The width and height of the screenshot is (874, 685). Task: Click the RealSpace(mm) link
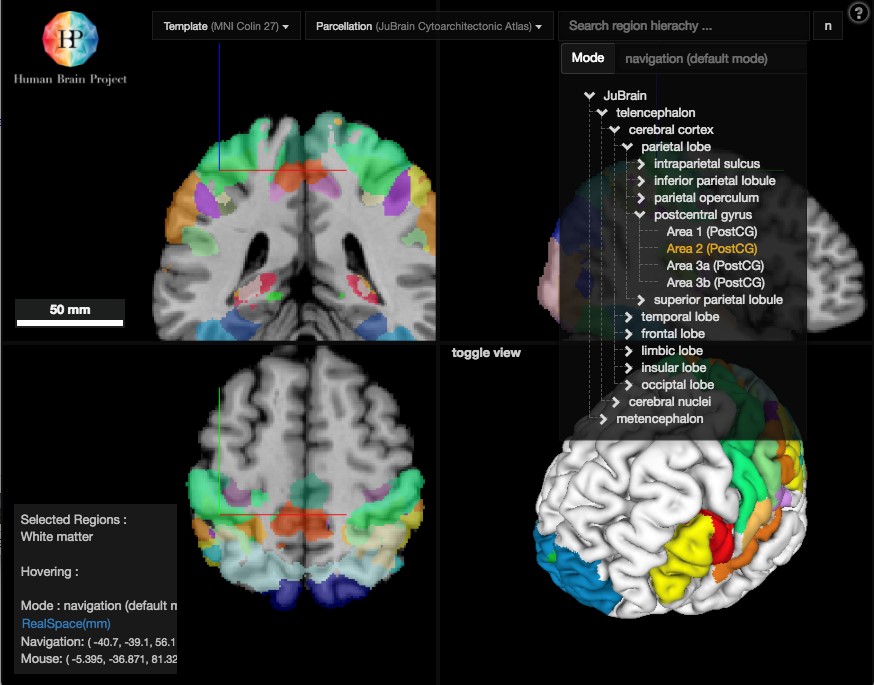tap(65, 624)
